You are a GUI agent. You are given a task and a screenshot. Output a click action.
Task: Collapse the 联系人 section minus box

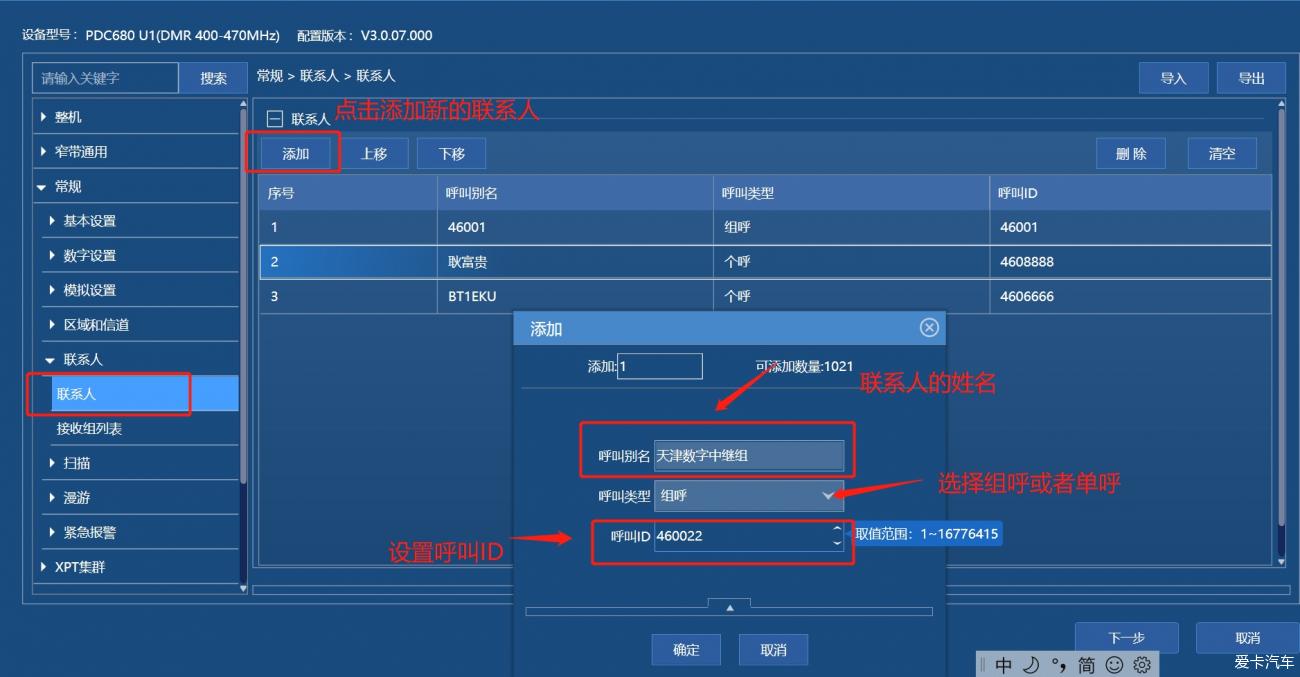[275, 119]
